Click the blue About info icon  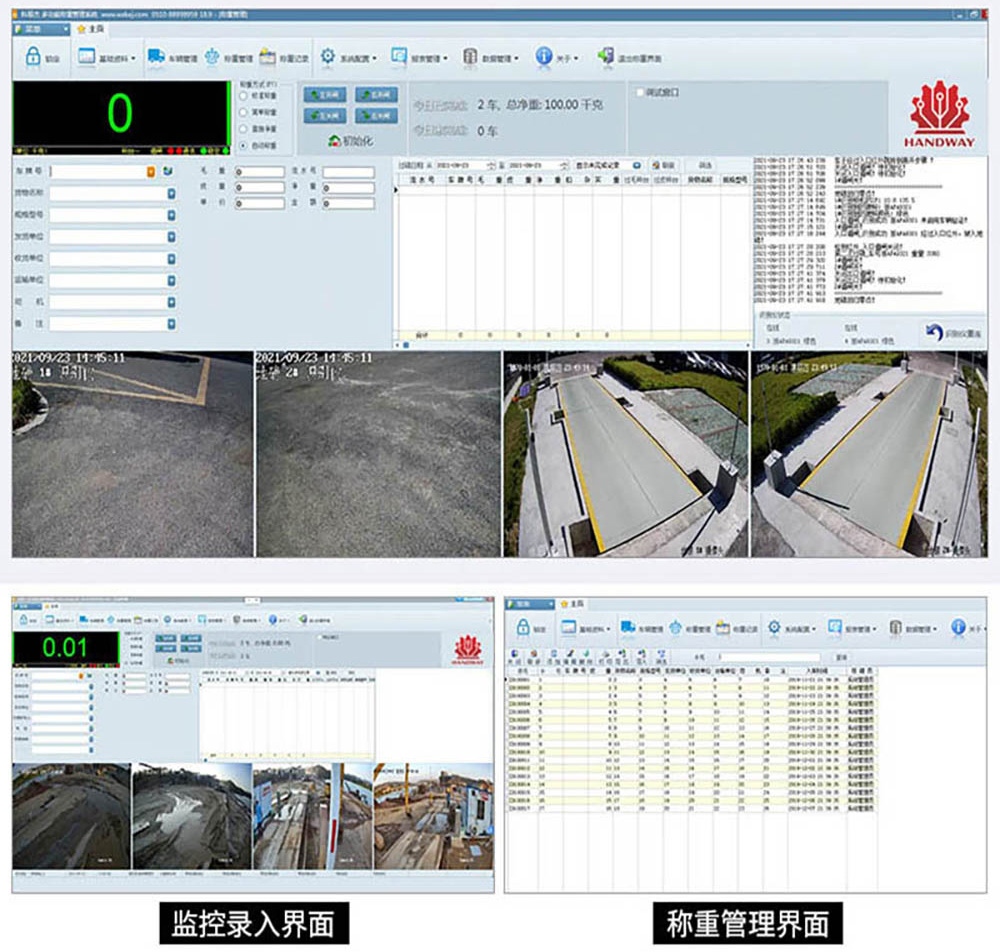[543, 58]
